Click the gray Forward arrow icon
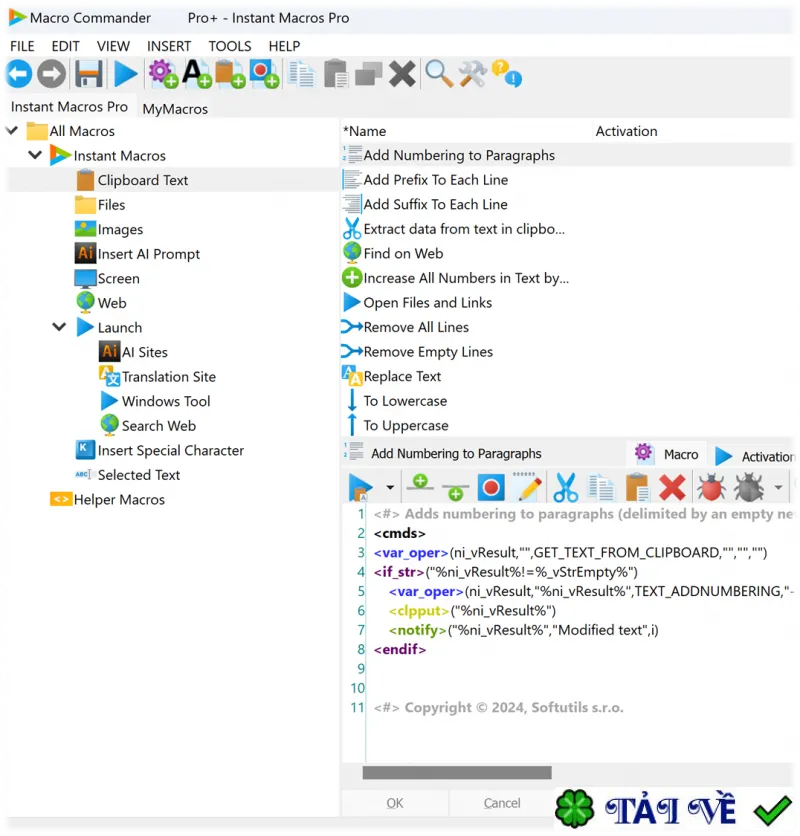 tap(51, 74)
